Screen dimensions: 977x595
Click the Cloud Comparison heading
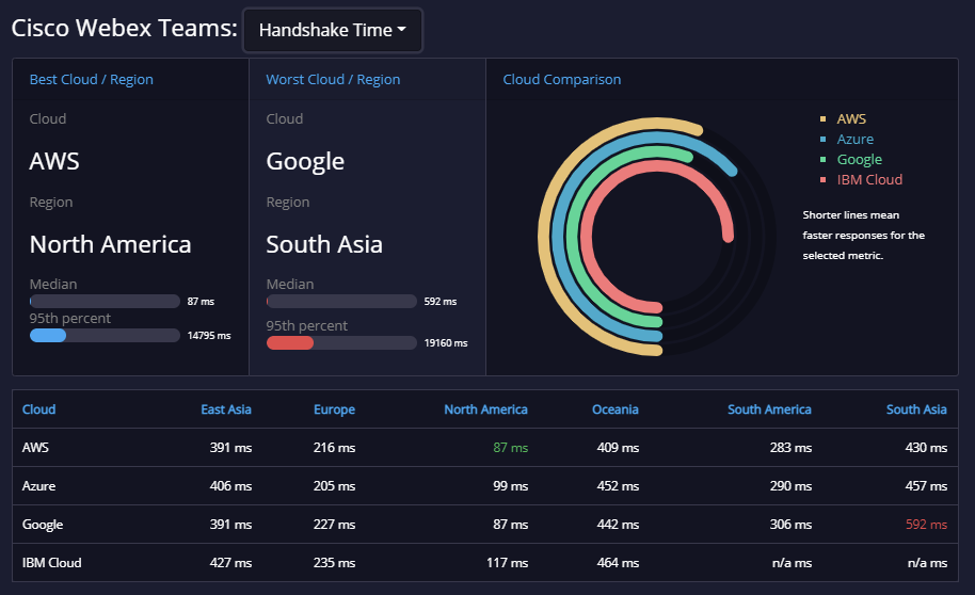(x=561, y=80)
